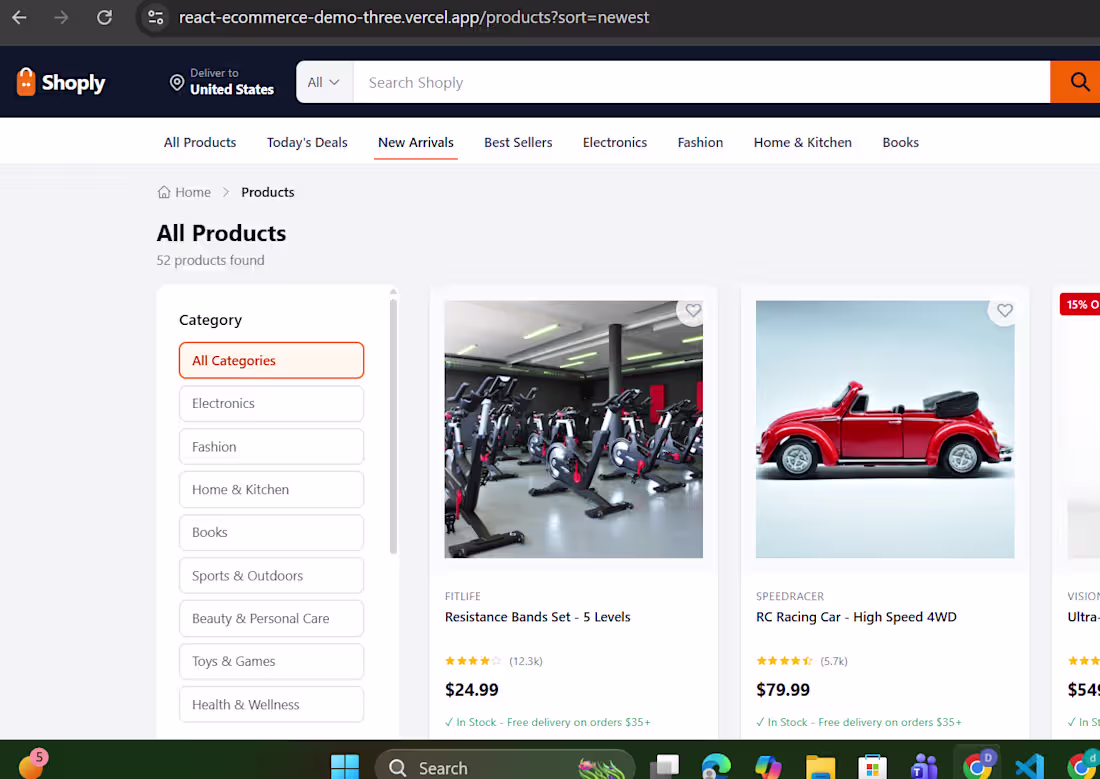Click the Home icon in the breadcrumb
Image resolution: width=1100 pixels, height=779 pixels.
(x=163, y=191)
